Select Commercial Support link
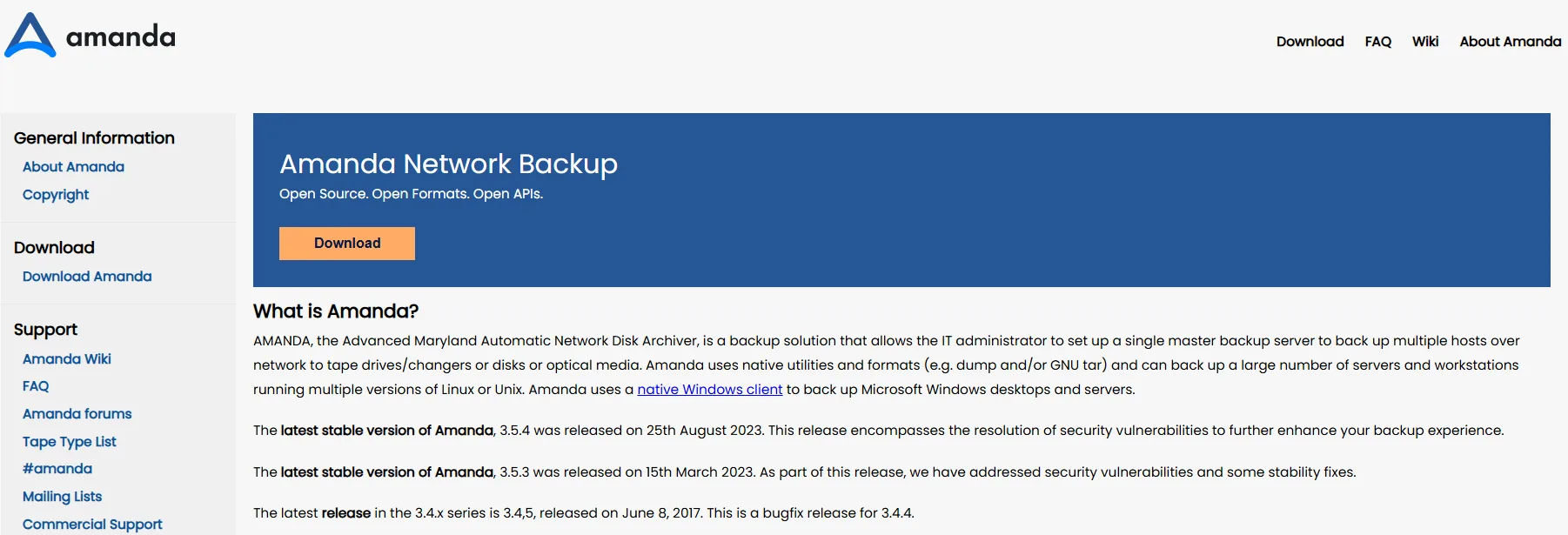Viewport: 1568px width, 535px height. 92,525
